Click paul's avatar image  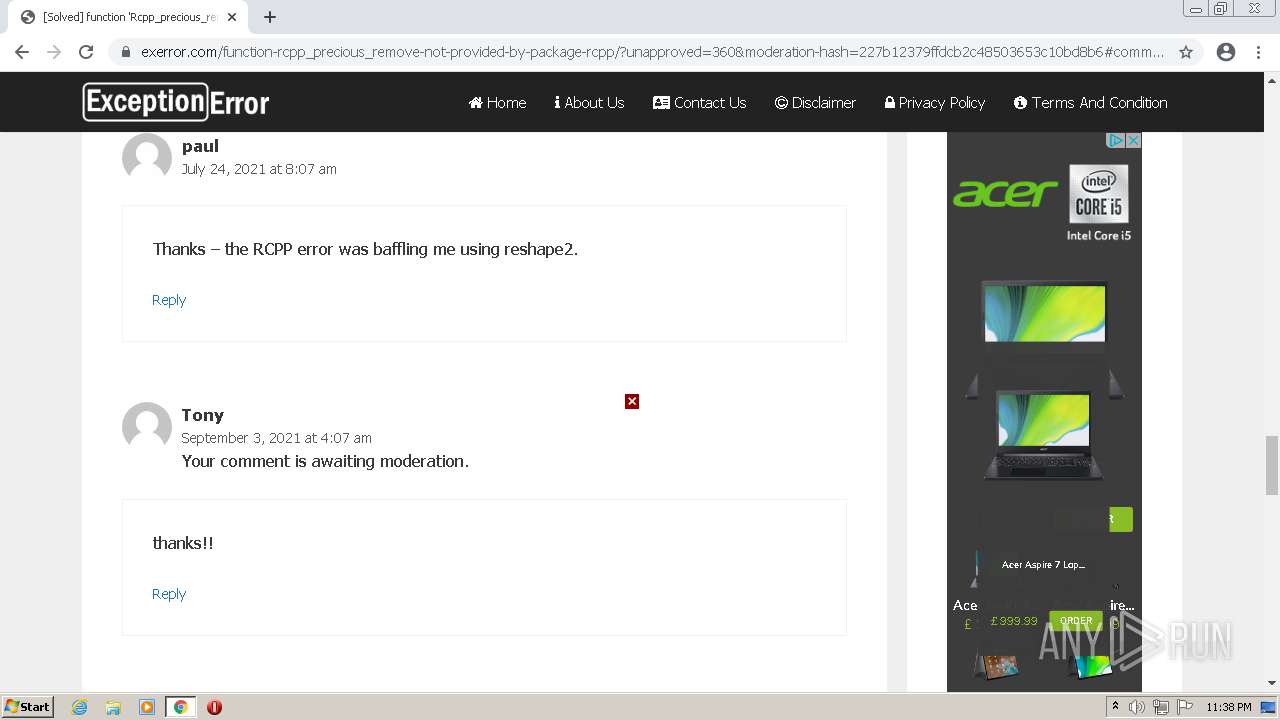click(147, 158)
